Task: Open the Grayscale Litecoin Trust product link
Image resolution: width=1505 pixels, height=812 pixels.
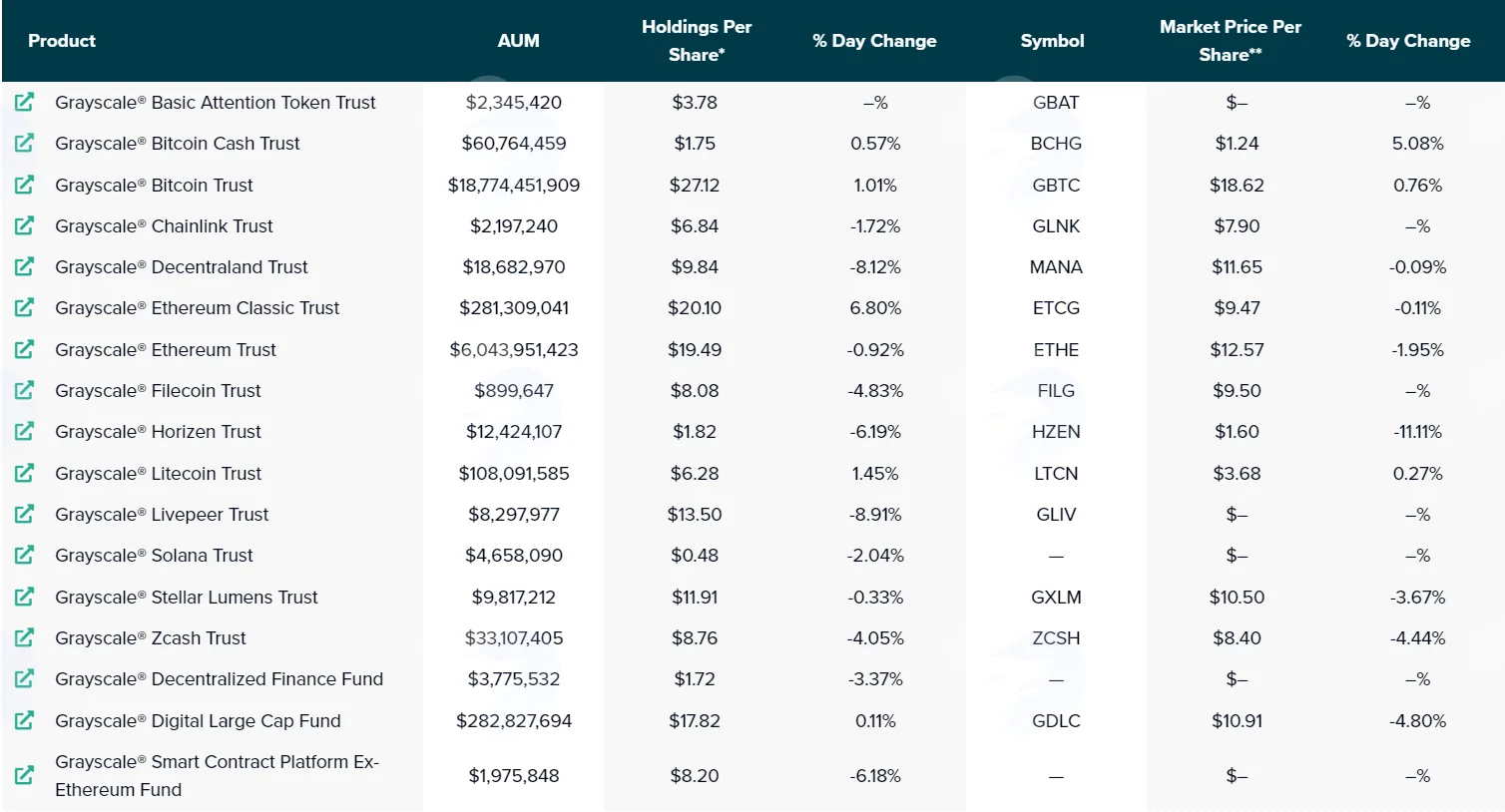Action: 159,473
